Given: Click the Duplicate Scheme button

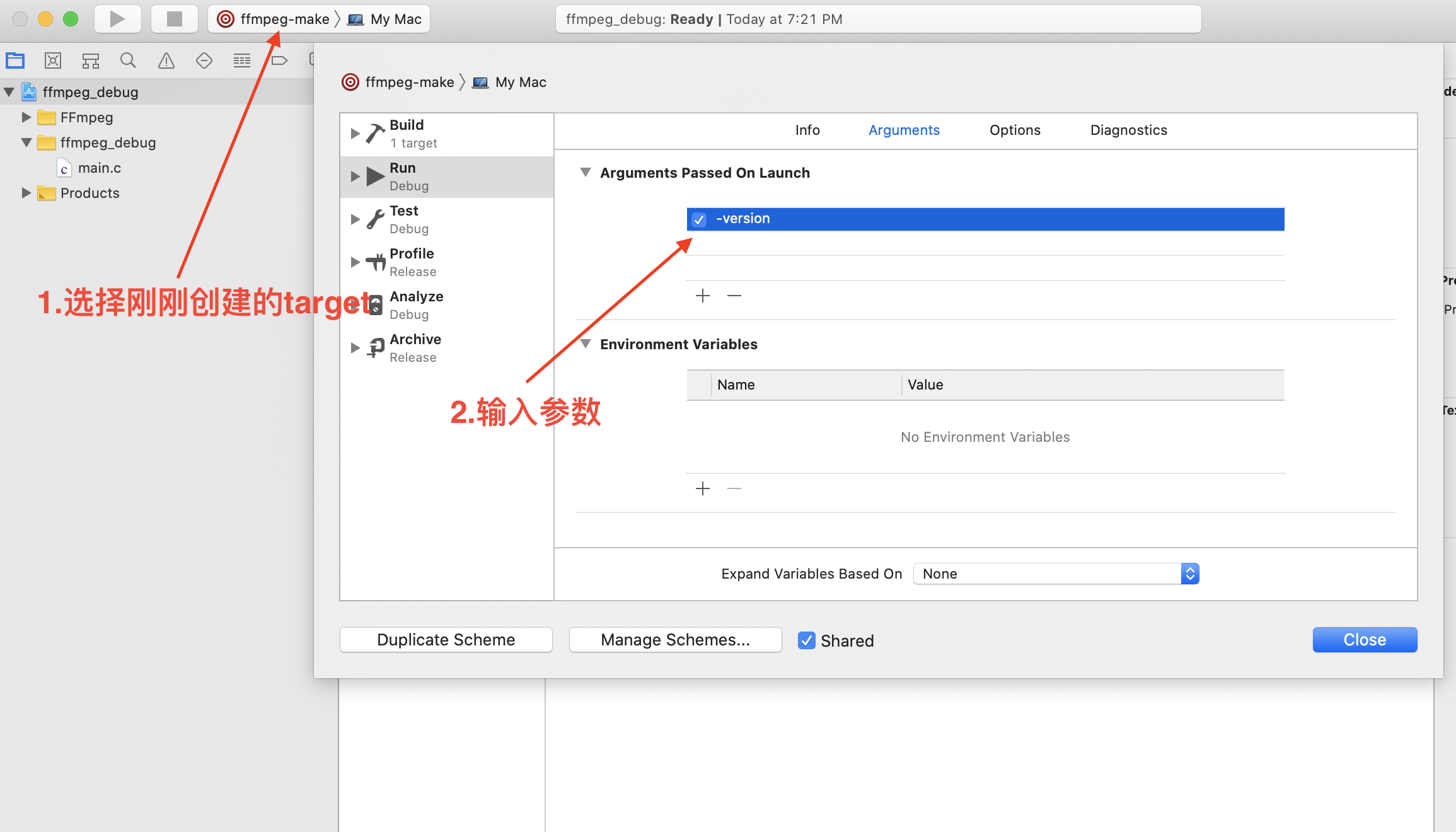Looking at the screenshot, I should (446, 640).
